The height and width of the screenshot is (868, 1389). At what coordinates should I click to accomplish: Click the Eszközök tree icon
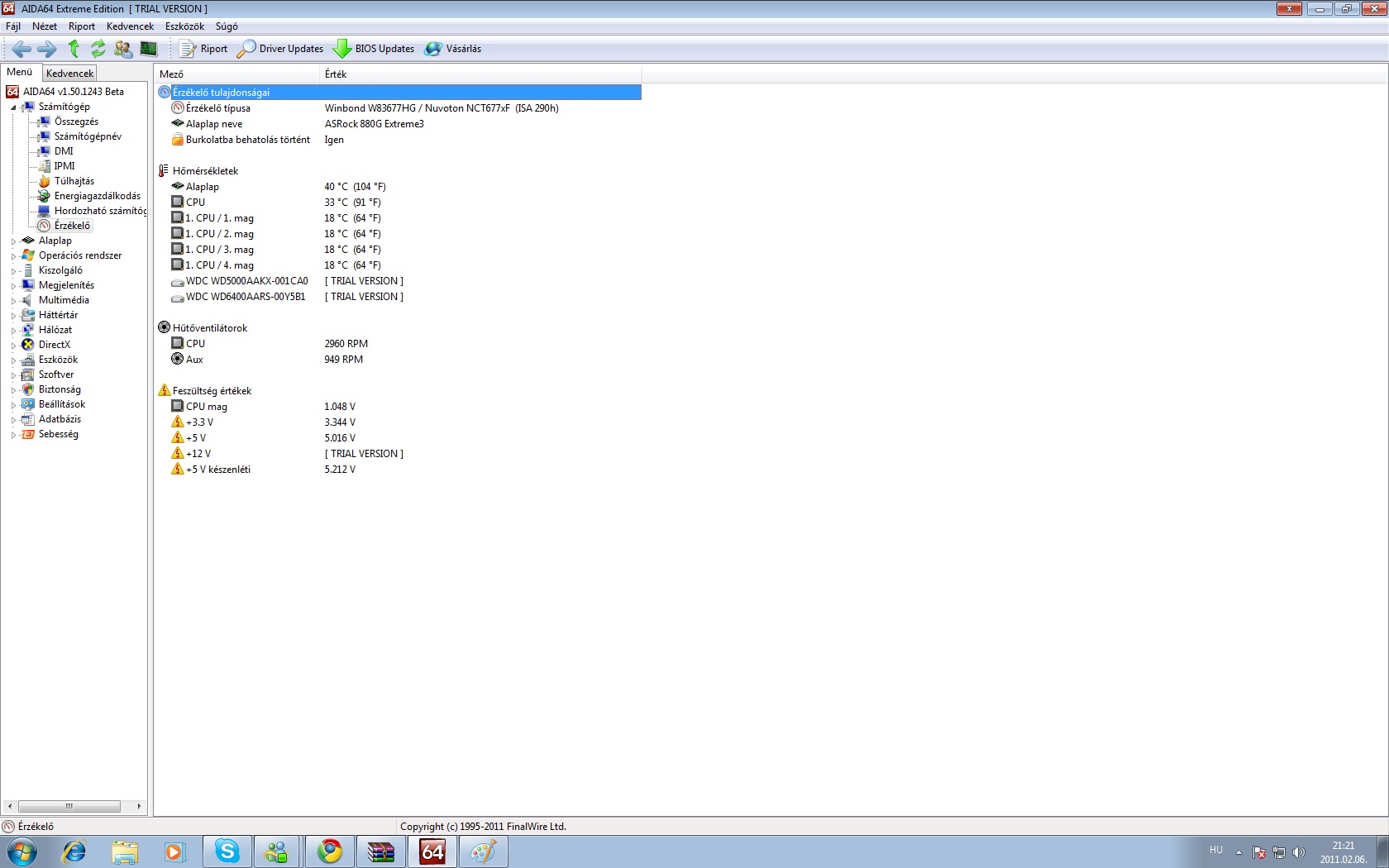[x=28, y=360]
